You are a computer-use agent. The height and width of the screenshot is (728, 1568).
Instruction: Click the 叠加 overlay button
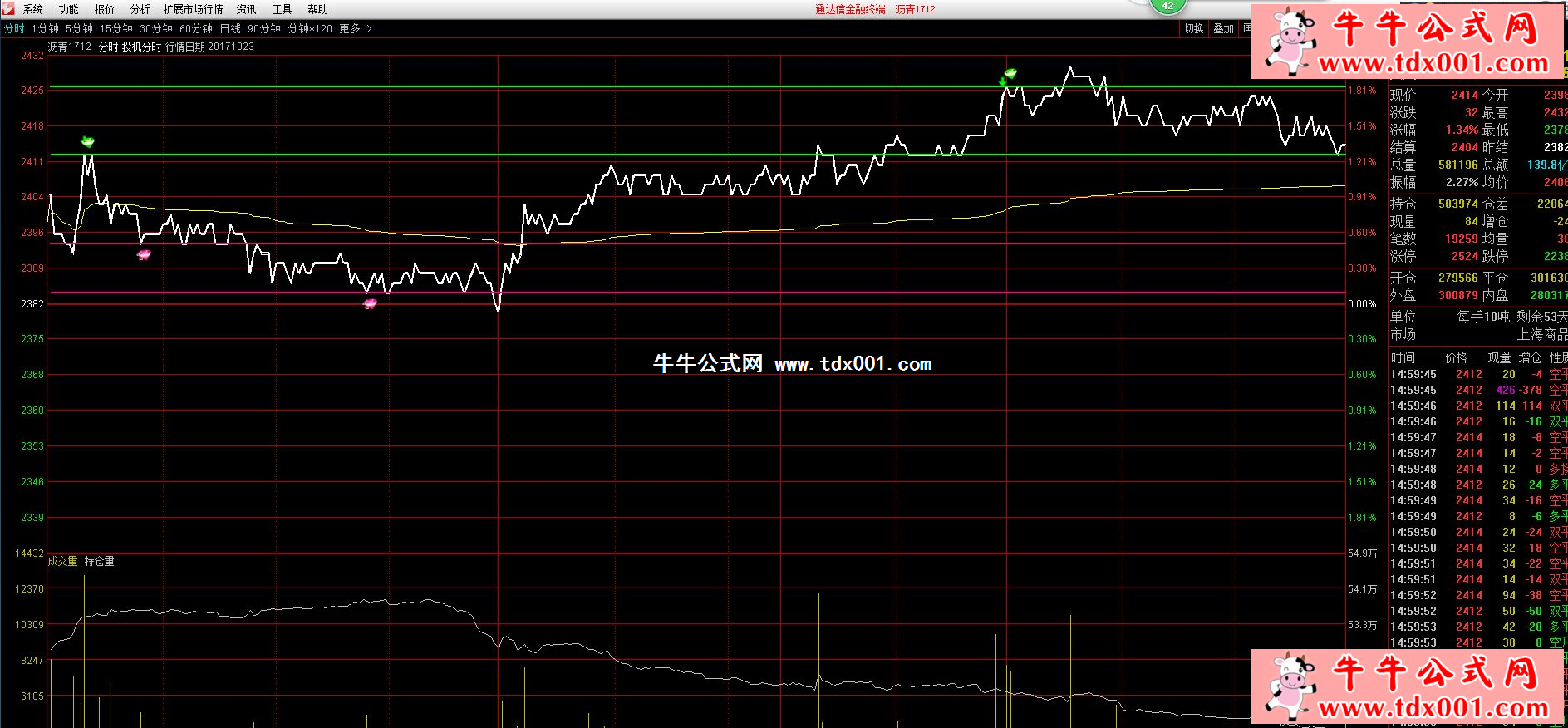[x=1223, y=28]
